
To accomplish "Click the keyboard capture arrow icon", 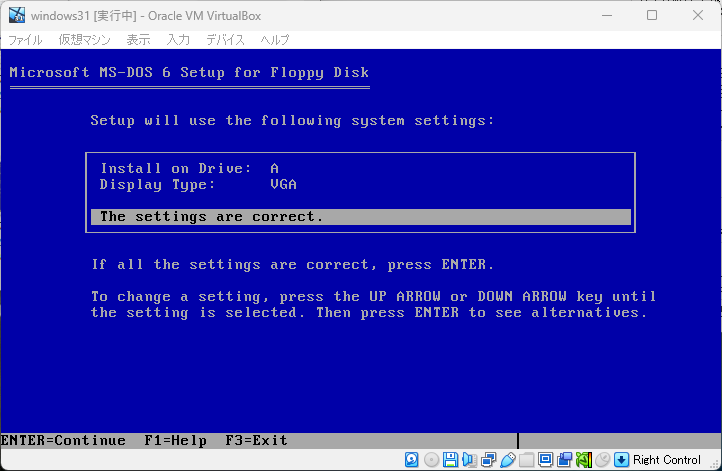I will pyautogui.click(x=622, y=459).
